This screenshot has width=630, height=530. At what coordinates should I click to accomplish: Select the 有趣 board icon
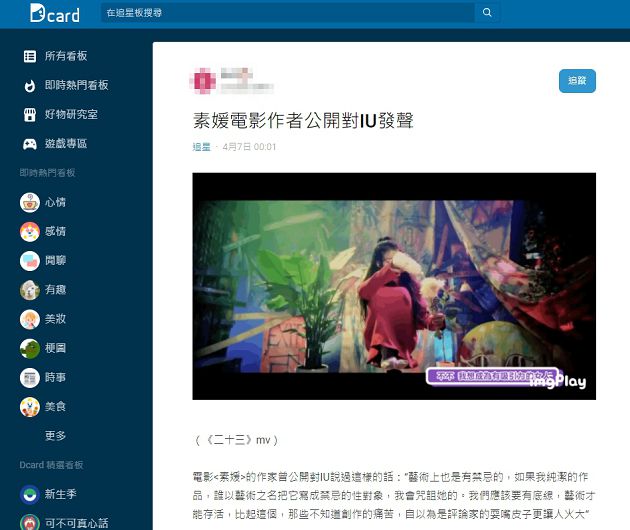30,290
